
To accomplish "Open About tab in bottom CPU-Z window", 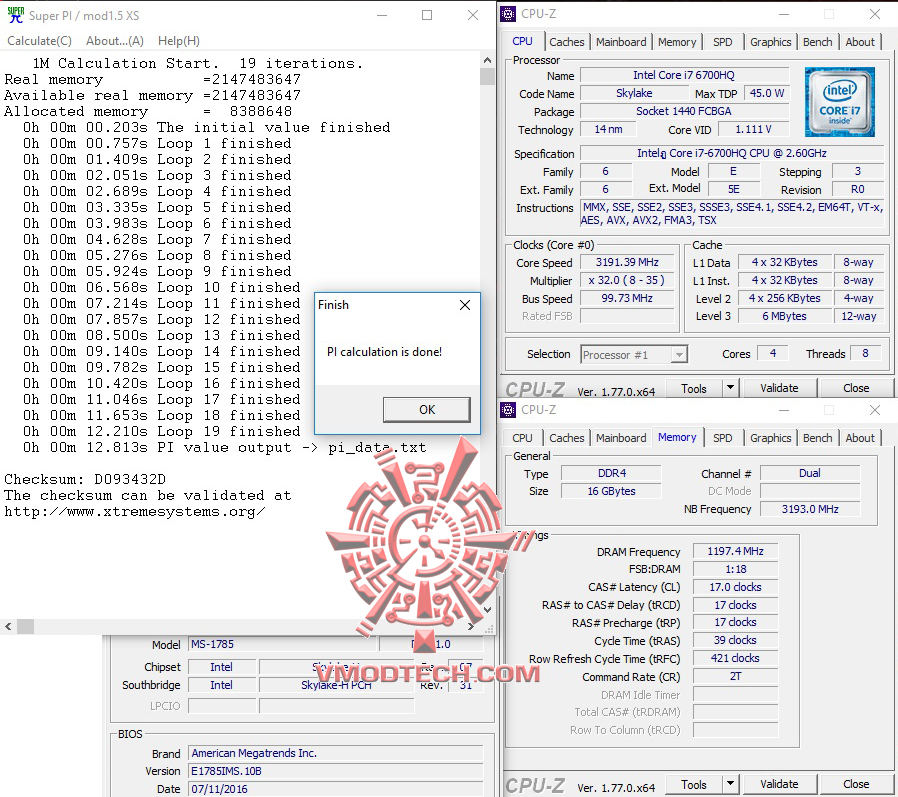I will pyautogui.click(x=860, y=438).
